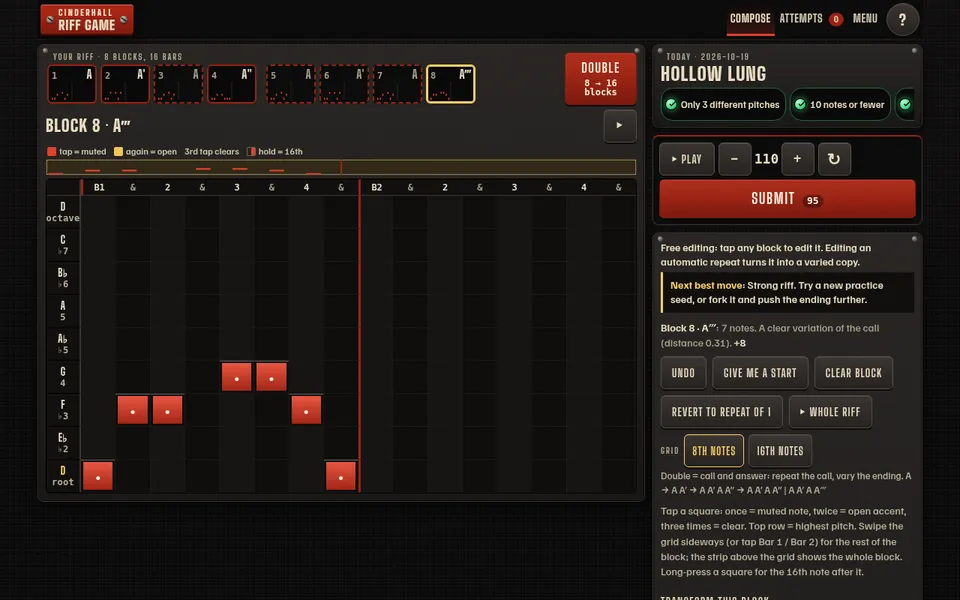Click Give Me A Start button

pos(760,373)
